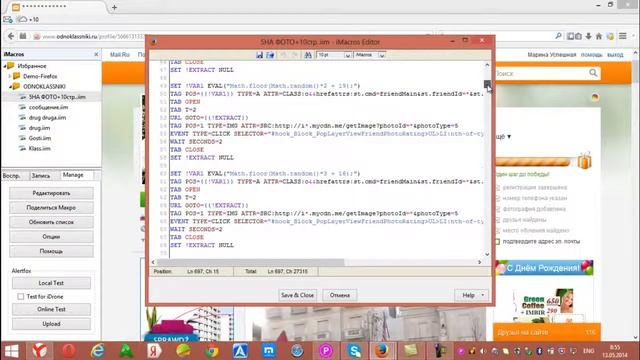Click the Помощь button in iMacros panel

tap(51, 251)
